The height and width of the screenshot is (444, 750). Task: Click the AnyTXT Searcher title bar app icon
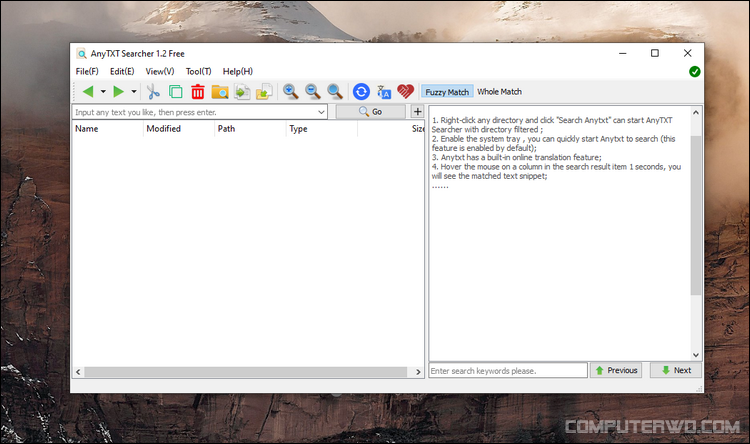point(82,54)
